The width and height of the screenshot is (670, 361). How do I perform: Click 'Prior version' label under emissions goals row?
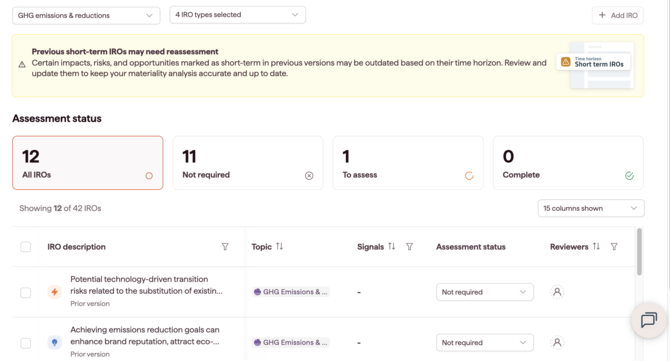(90, 354)
